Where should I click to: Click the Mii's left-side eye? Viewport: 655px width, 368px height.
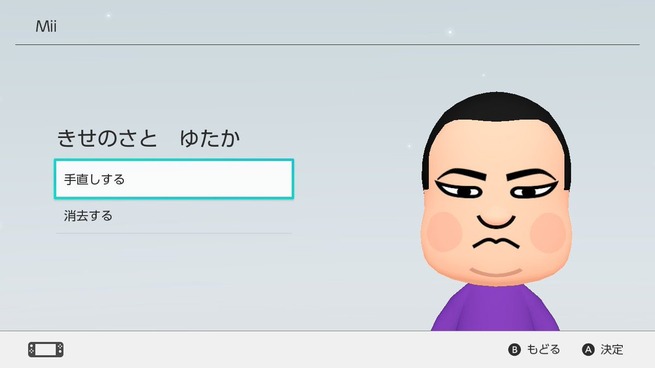[x=459, y=189]
